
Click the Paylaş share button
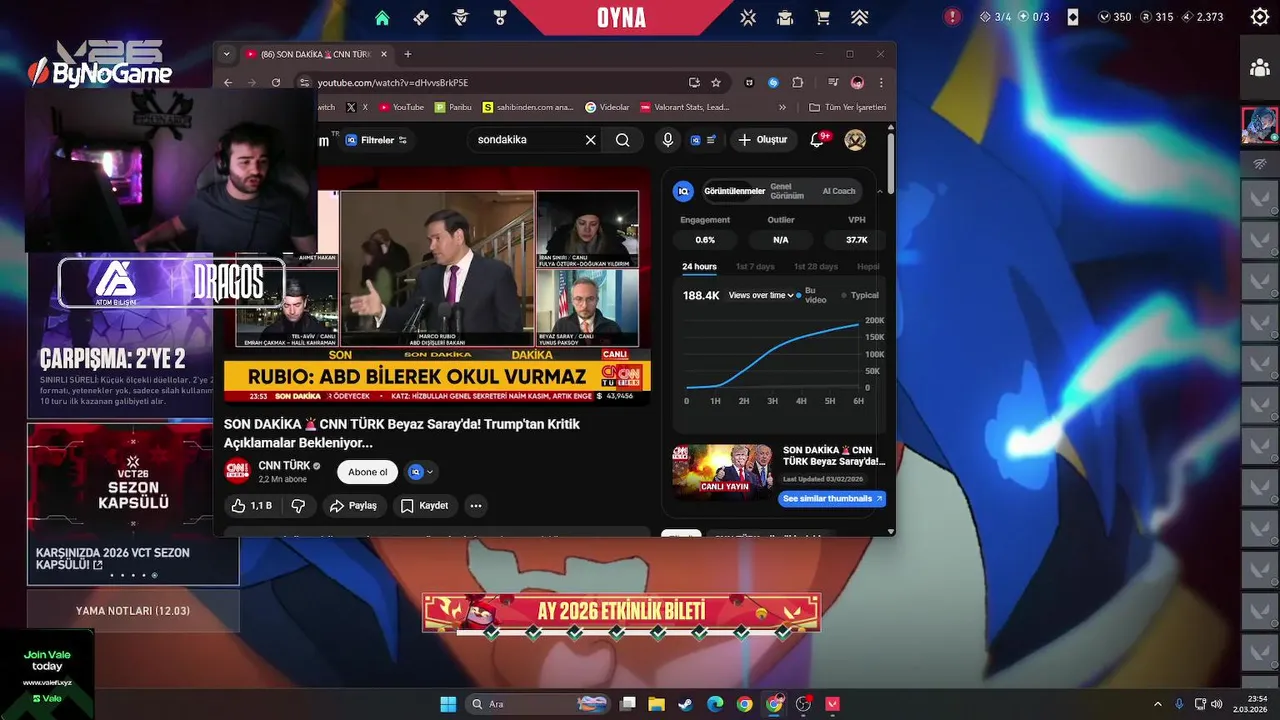(x=353, y=506)
